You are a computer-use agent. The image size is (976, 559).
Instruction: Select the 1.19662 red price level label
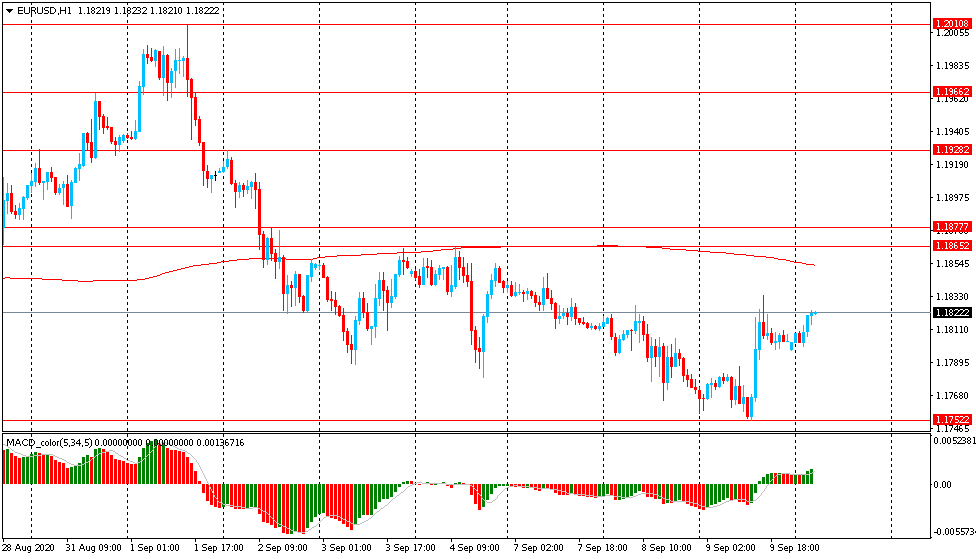pyautogui.click(x=952, y=92)
